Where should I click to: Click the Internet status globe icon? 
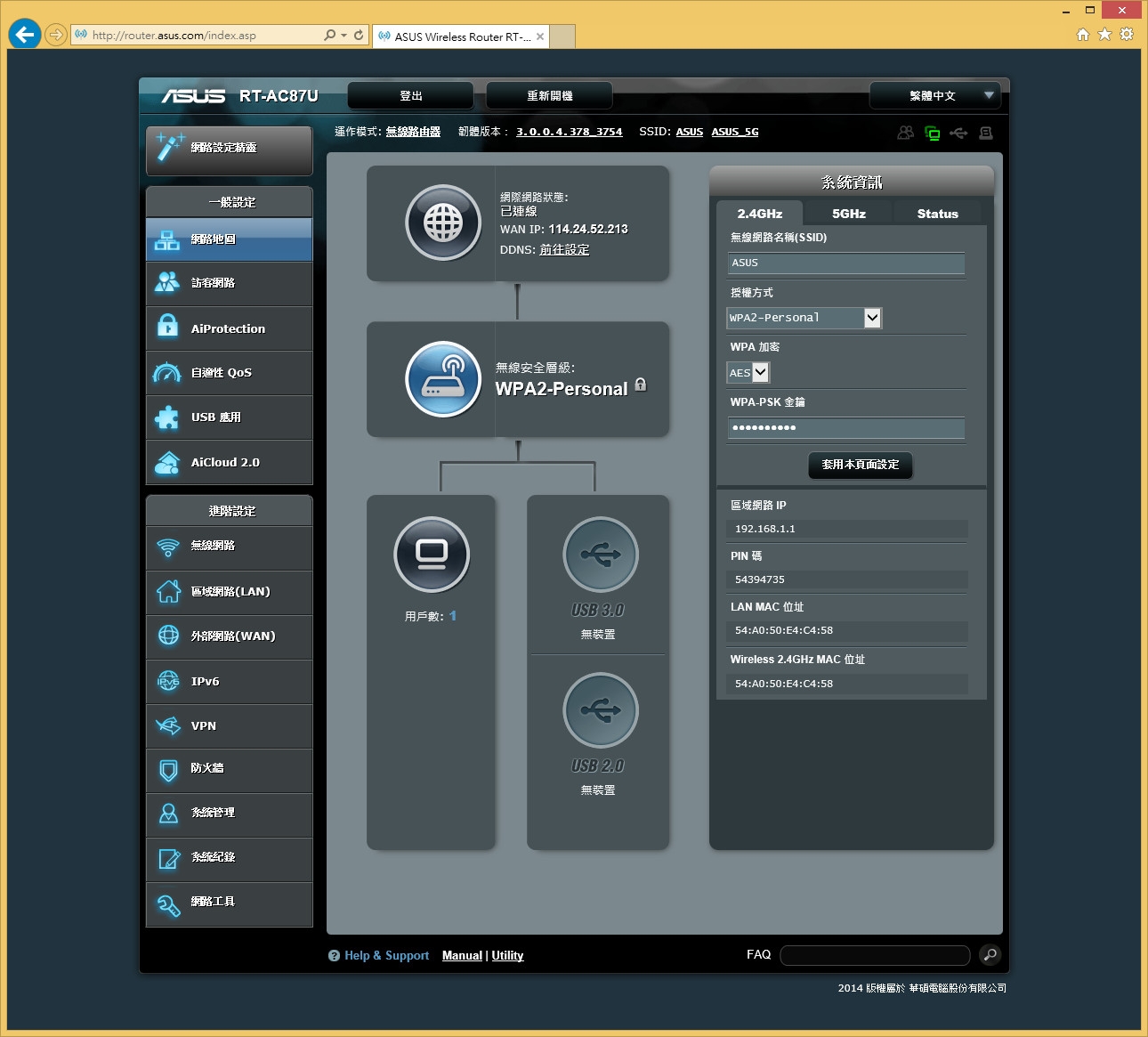[x=443, y=223]
